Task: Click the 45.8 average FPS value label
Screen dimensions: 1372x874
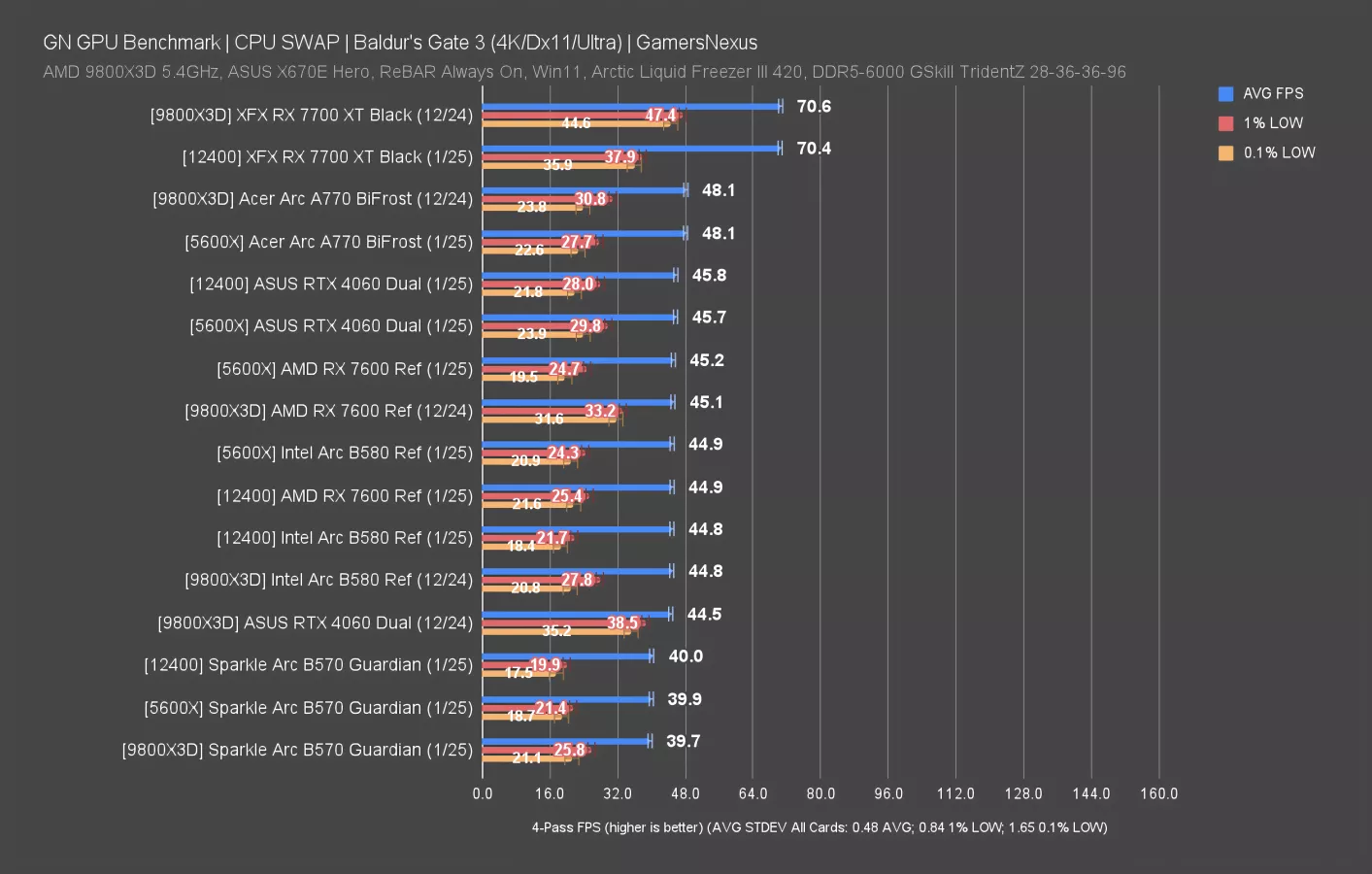Action: pyautogui.click(x=709, y=276)
